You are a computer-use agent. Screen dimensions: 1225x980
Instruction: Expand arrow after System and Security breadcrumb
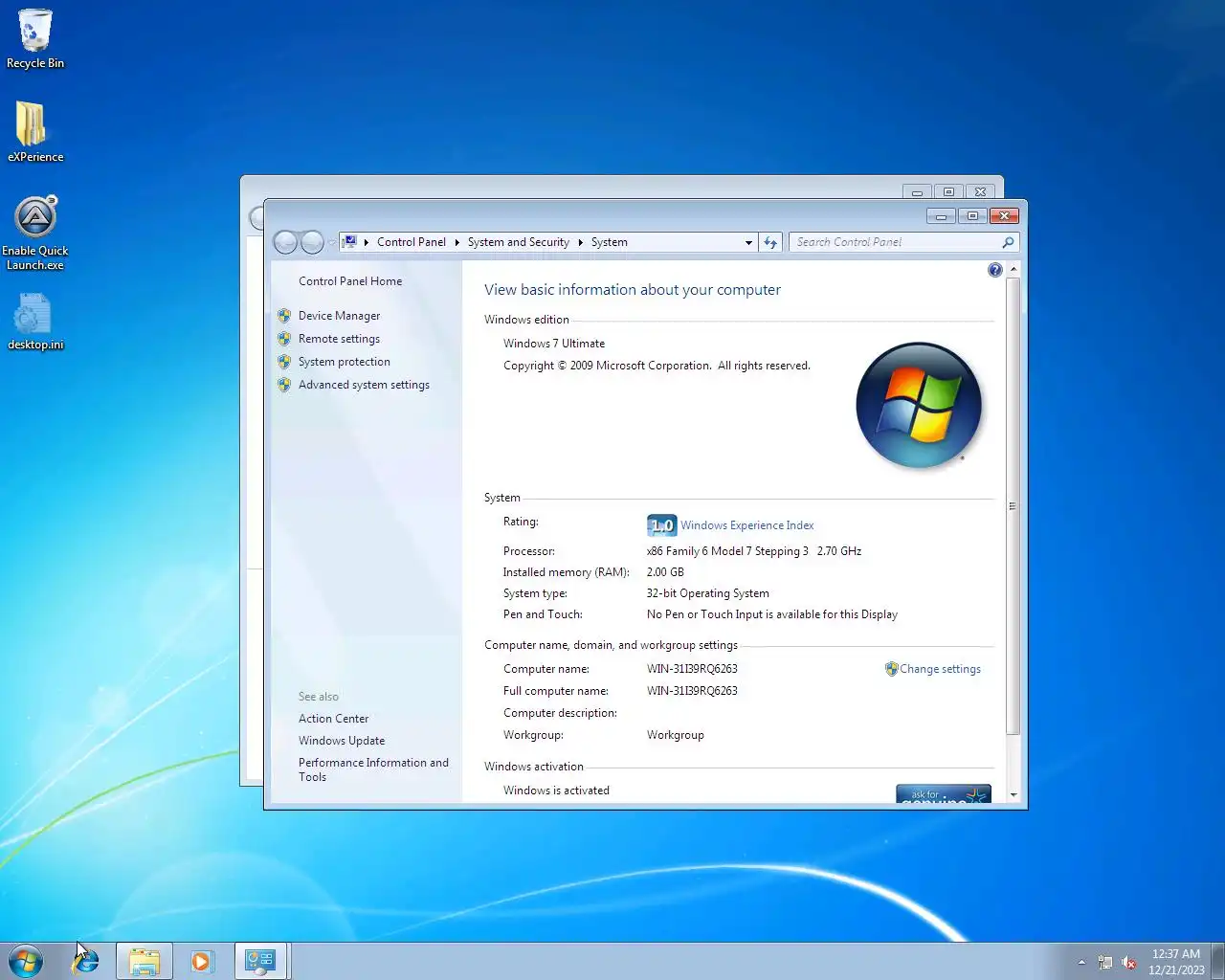click(x=580, y=242)
